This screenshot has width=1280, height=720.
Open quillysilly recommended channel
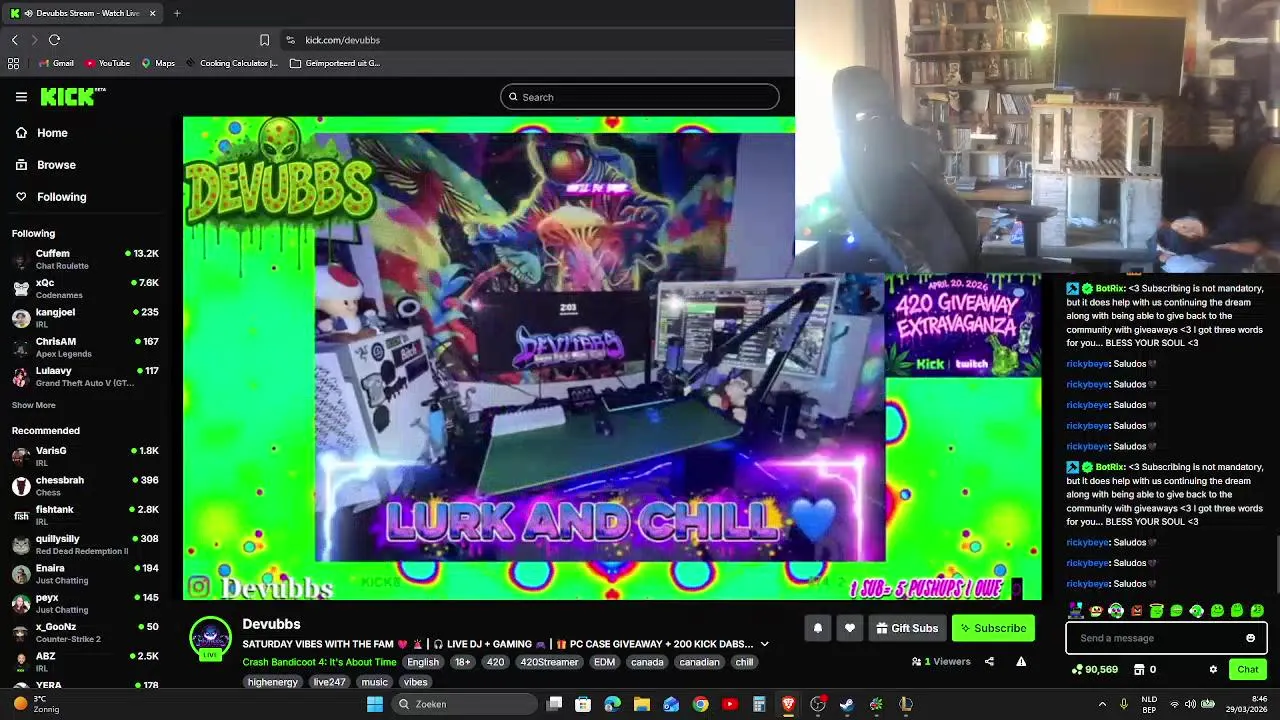pyautogui.click(x=85, y=544)
